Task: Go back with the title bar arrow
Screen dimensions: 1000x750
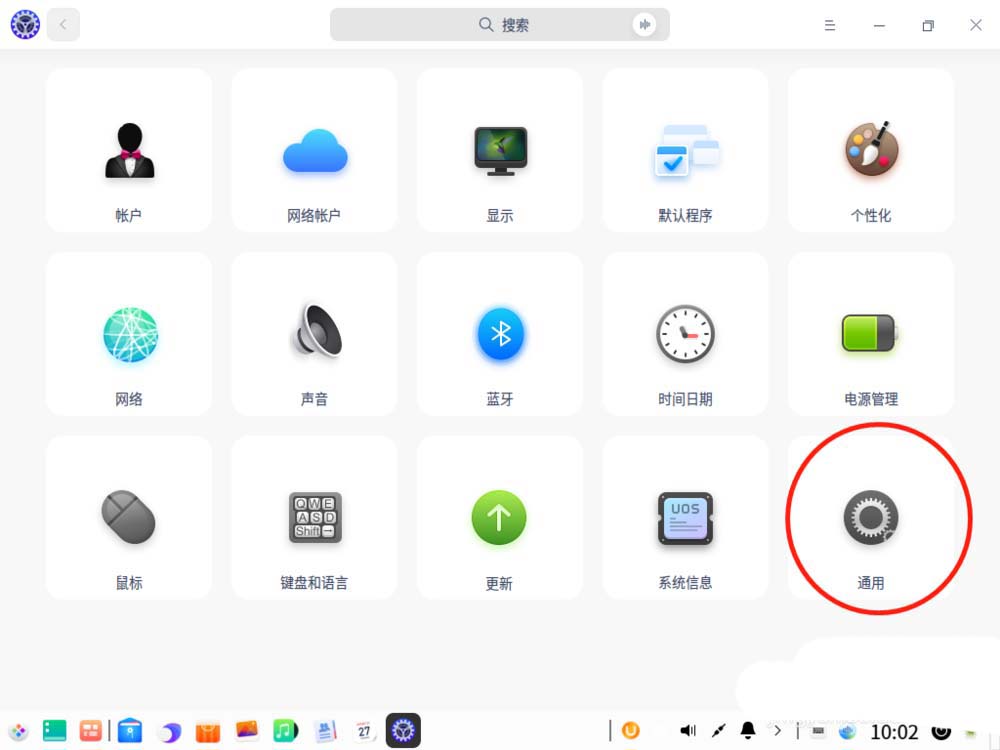Action: [x=63, y=25]
